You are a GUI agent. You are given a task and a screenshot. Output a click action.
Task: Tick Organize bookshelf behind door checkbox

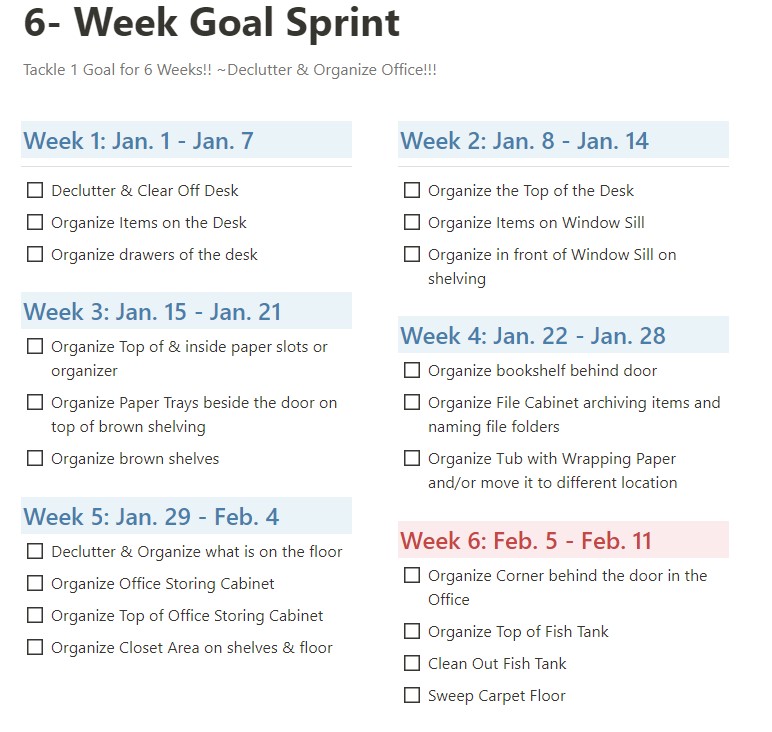pyautogui.click(x=412, y=370)
